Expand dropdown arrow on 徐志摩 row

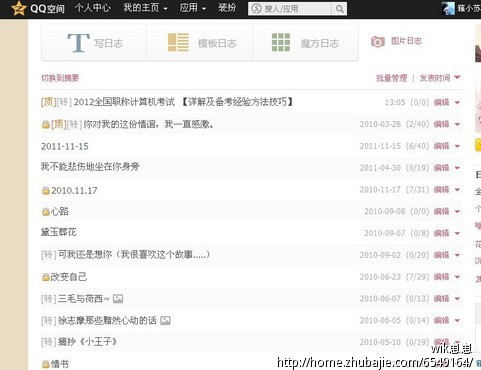[x=457, y=321]
